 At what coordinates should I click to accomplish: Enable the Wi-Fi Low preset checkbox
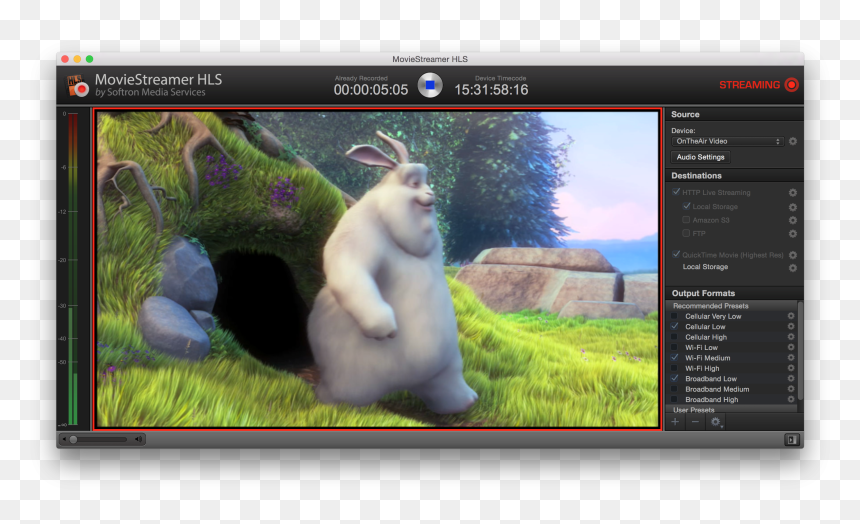(675, 348)
